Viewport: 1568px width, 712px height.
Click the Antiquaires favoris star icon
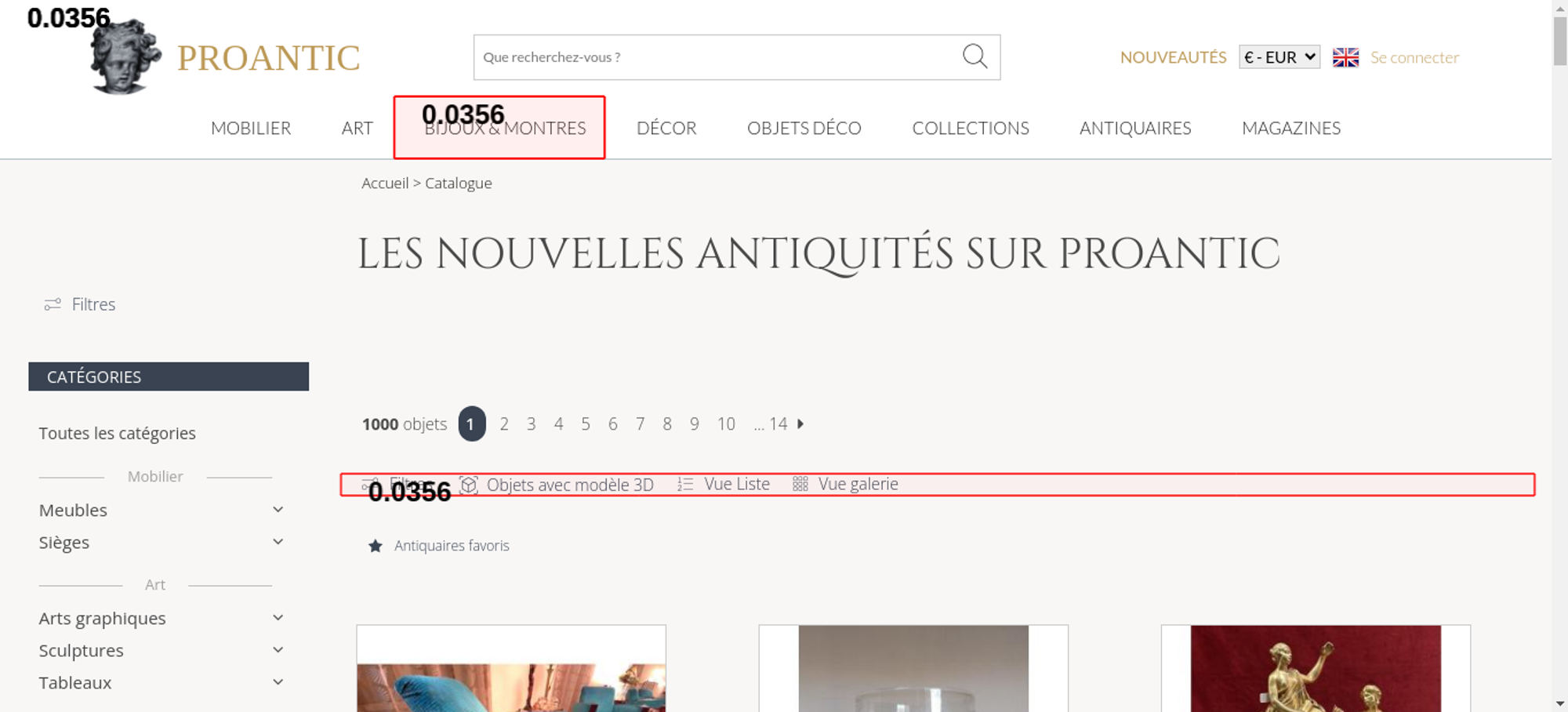tap(376, 546)
